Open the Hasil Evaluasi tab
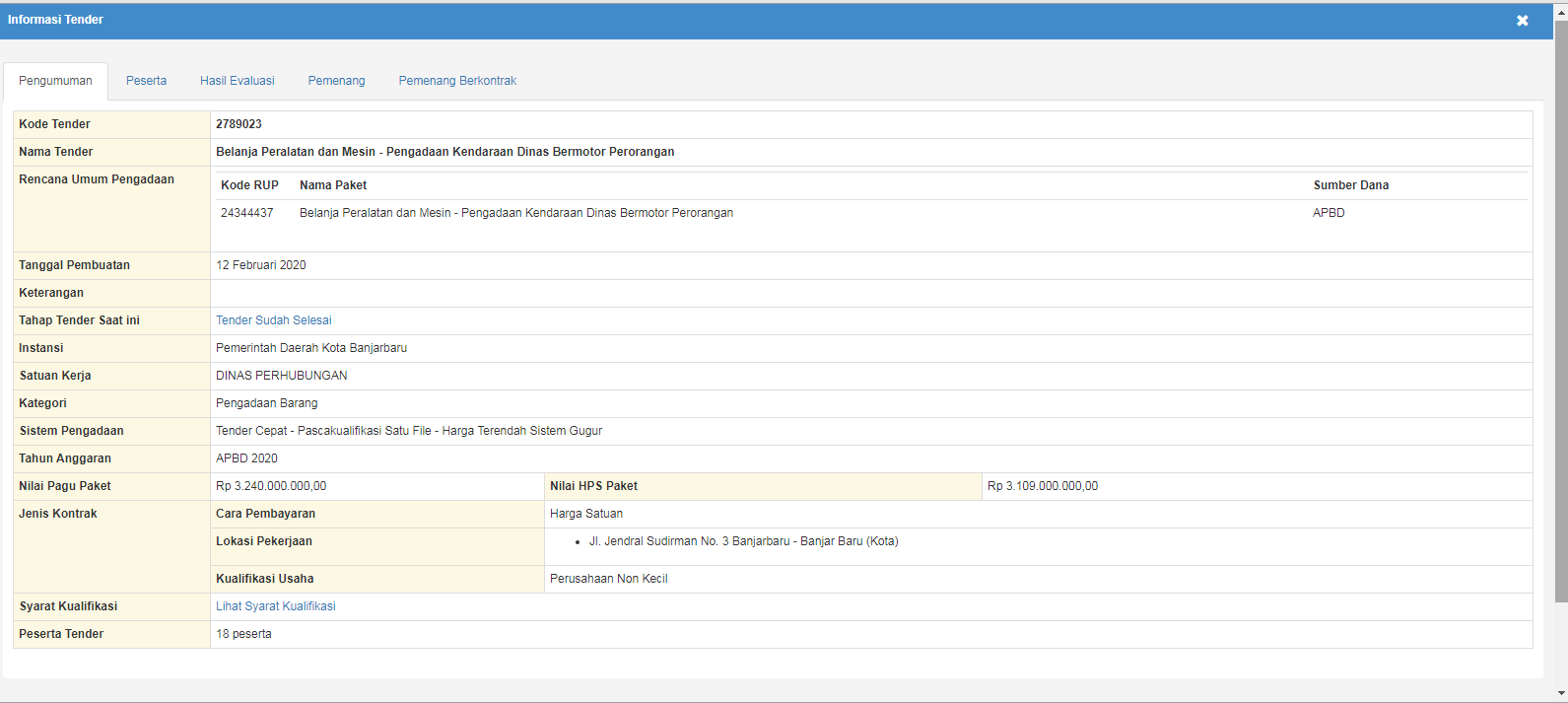Screen dimensions: 1568x703 238,81
